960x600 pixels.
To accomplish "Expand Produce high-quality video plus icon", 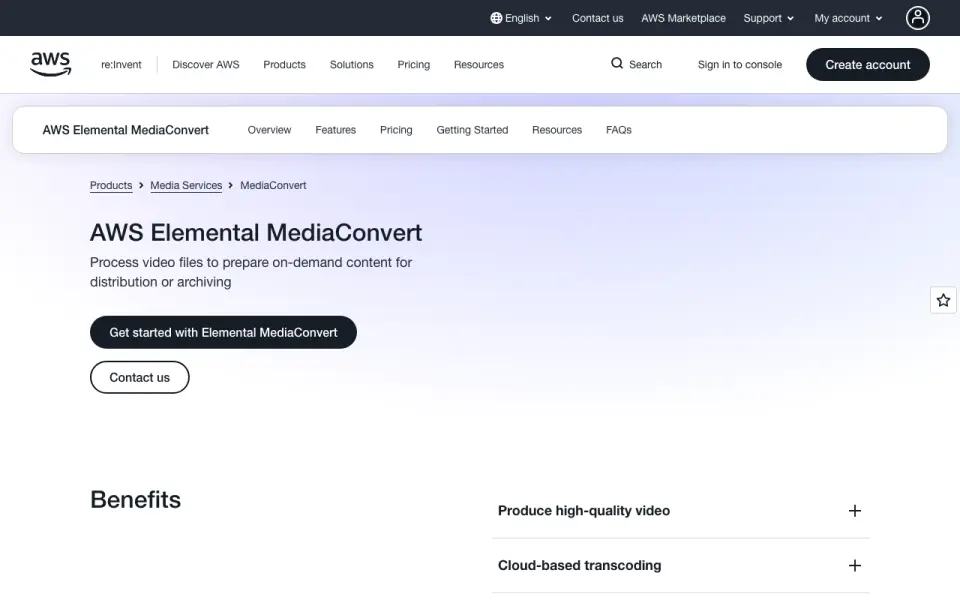I will coord(855,511).
